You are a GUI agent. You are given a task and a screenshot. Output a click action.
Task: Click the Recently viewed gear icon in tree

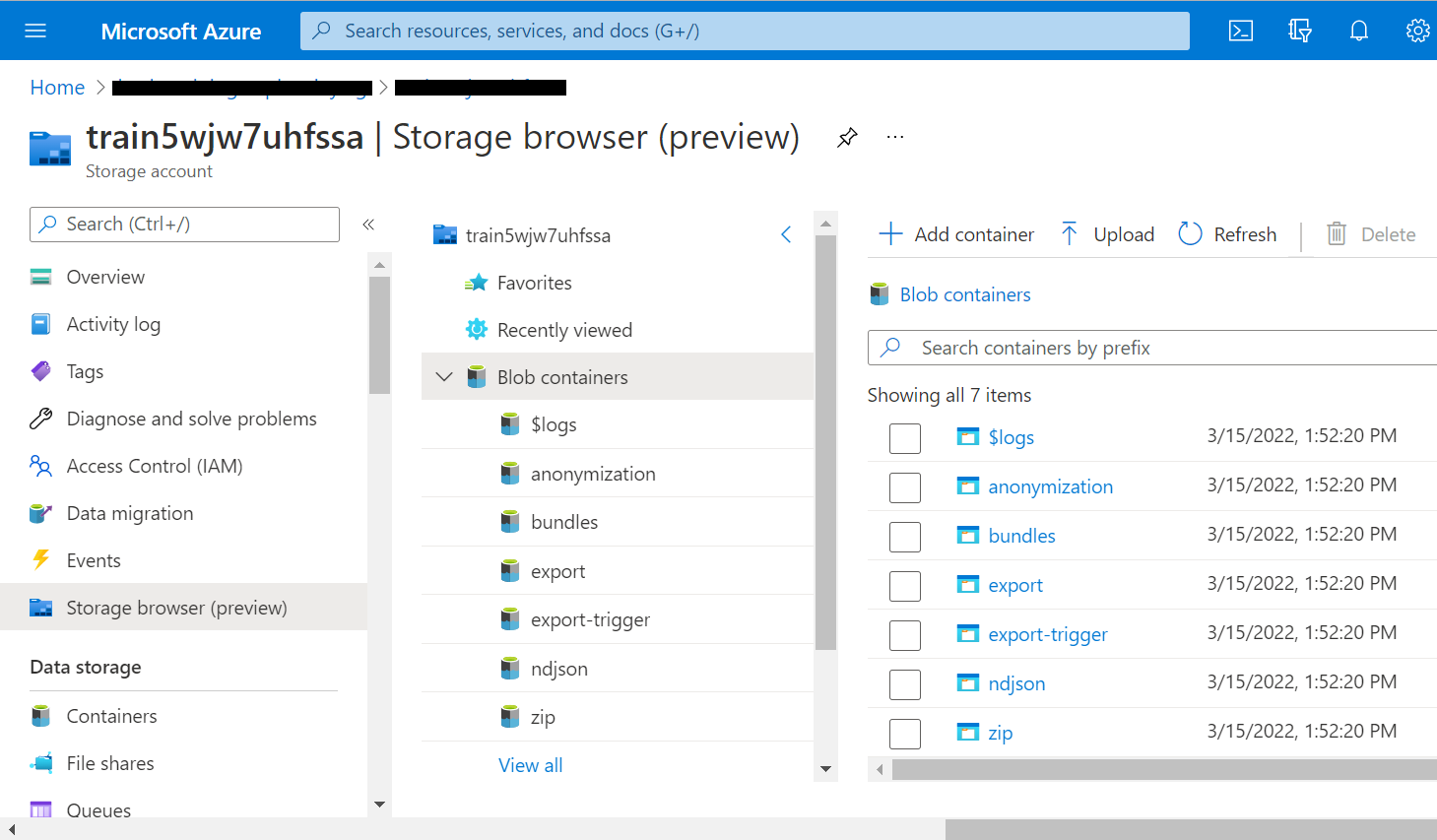coord(477,330)
